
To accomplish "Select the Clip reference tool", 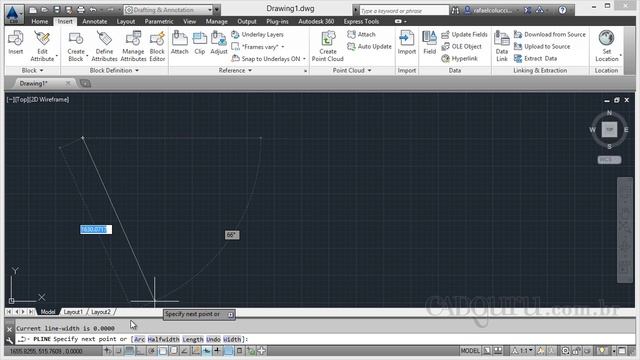I will 200,42.
